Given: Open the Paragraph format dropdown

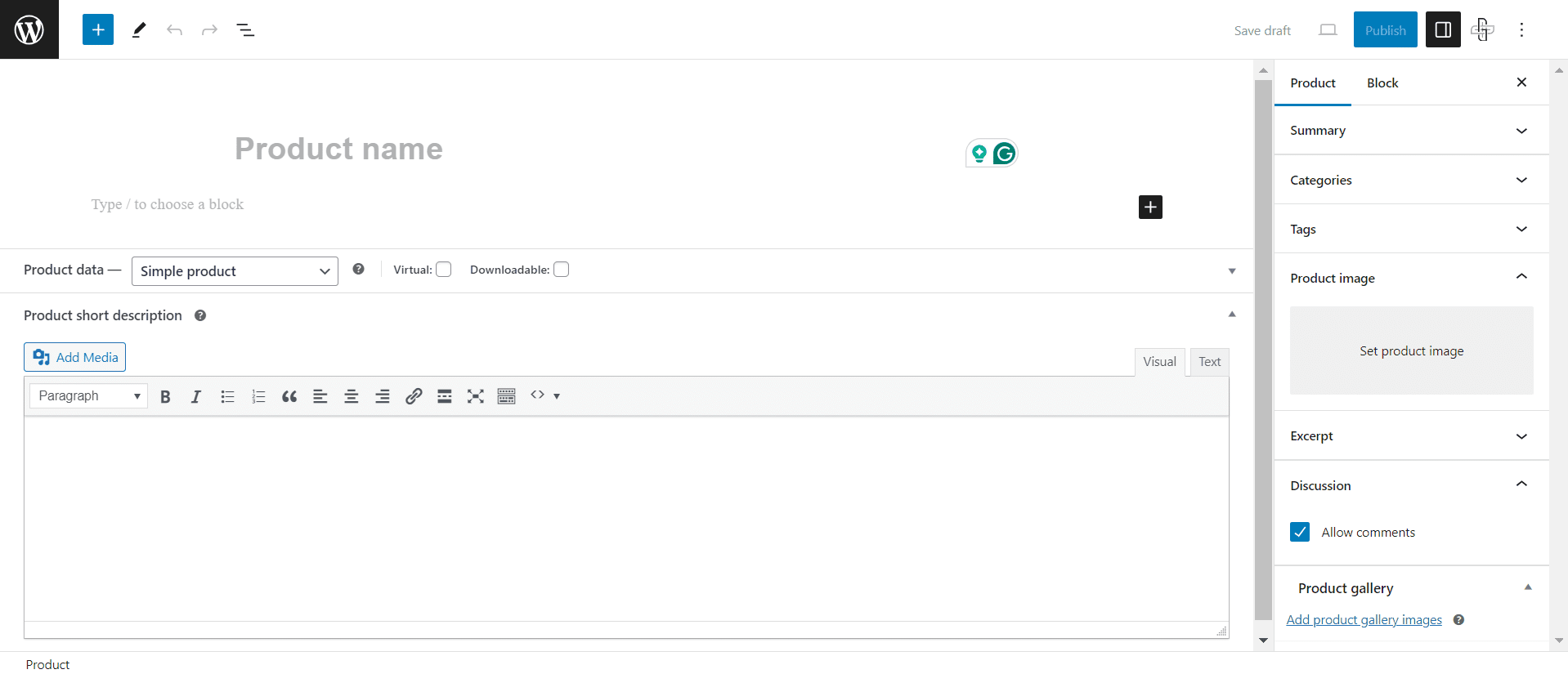Looking at the screenshot, I should click(x=89, y=396).
